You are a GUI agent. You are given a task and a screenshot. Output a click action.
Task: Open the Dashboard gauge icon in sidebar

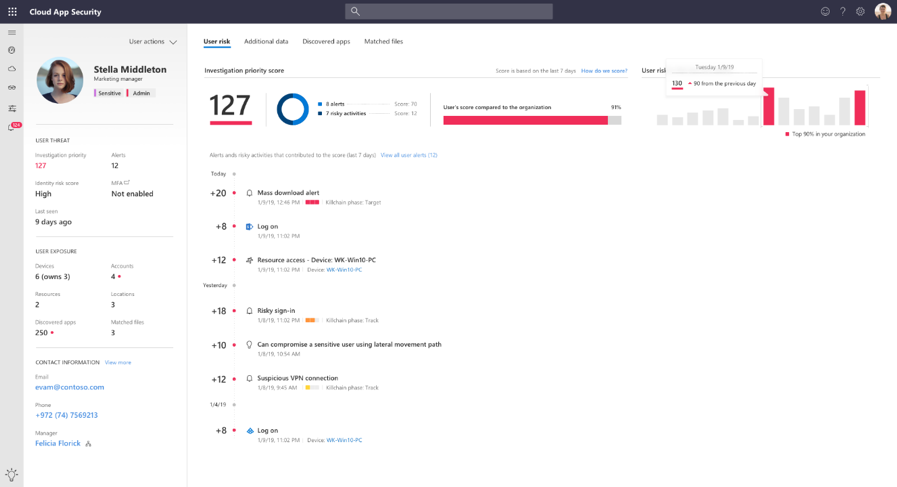11,50
